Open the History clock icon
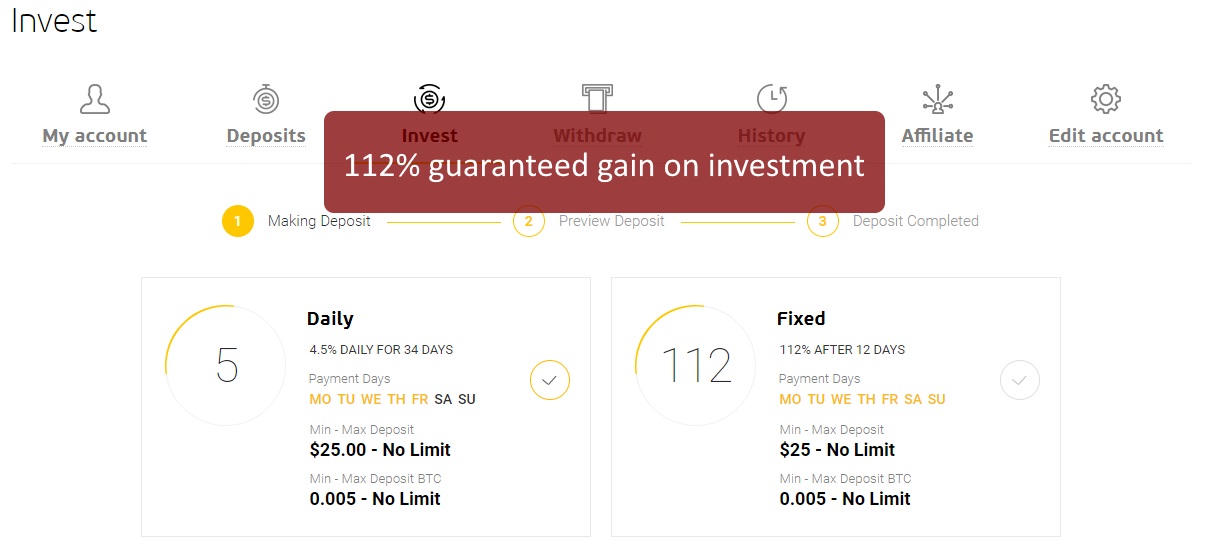The width and height of the screenshot is (1226, 555). pos(772,99)
